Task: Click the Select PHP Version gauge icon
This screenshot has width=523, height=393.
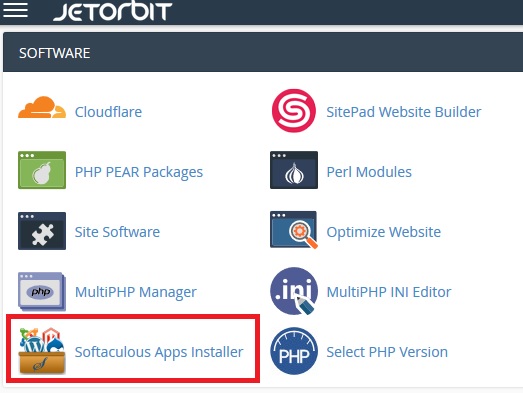Action: click(294, 351)
